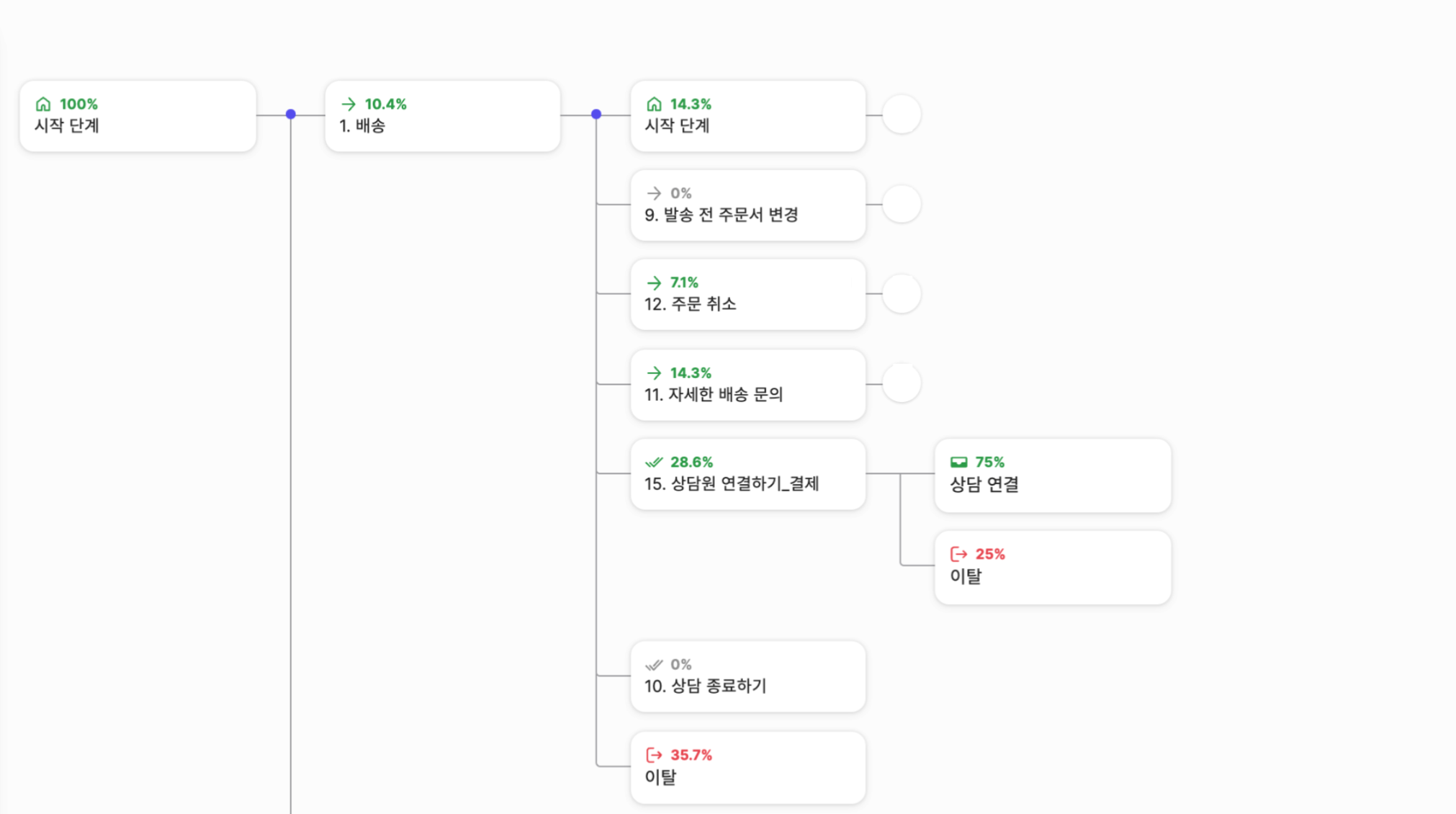This screenshot has width=1456, height=814.
Task: Click gray double-check icon on 10. 상담 종료하기
Action: [x=654, y=664]
